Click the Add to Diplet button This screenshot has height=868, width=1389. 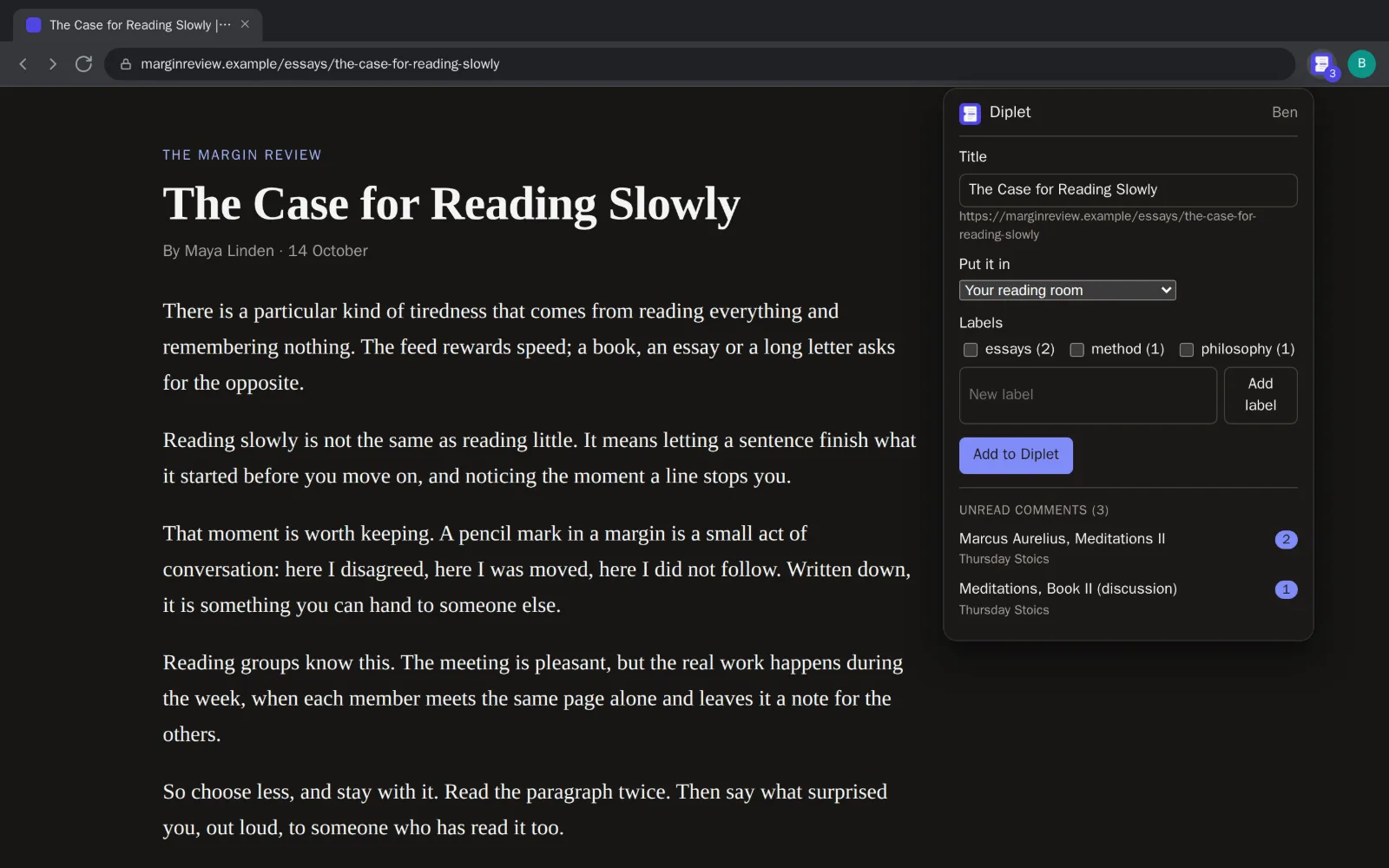tap(1016, 455)
